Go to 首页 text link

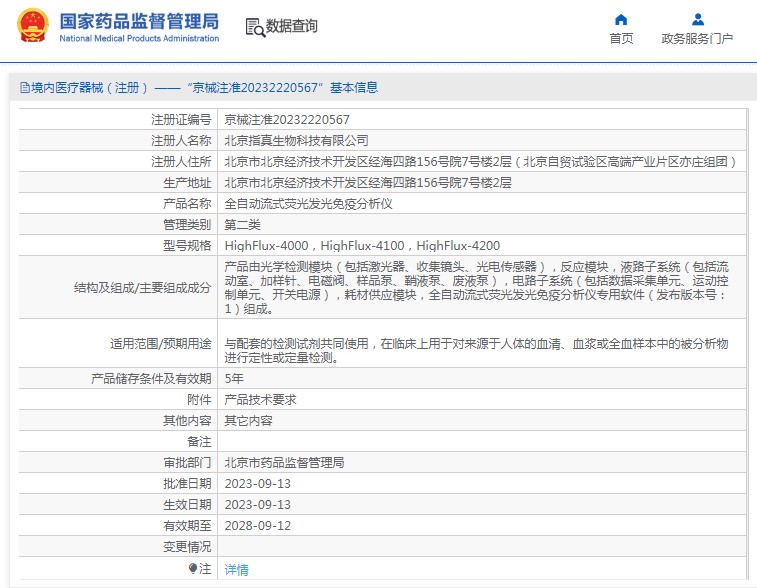click(x=621, y=39)
